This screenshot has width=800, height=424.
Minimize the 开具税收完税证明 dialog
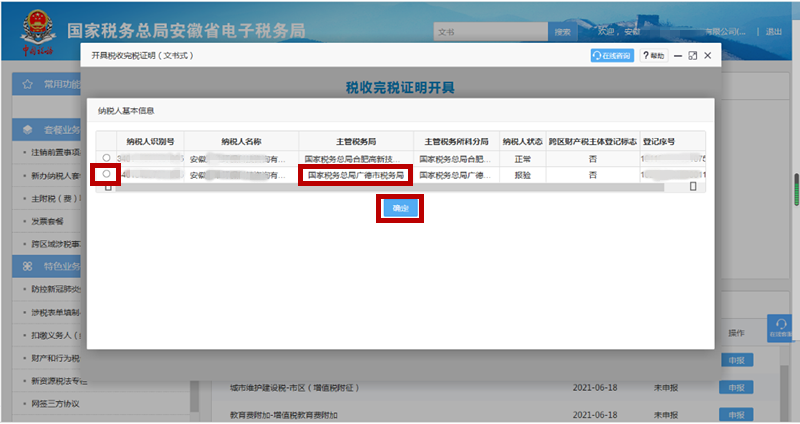click(x=678, y=56)
